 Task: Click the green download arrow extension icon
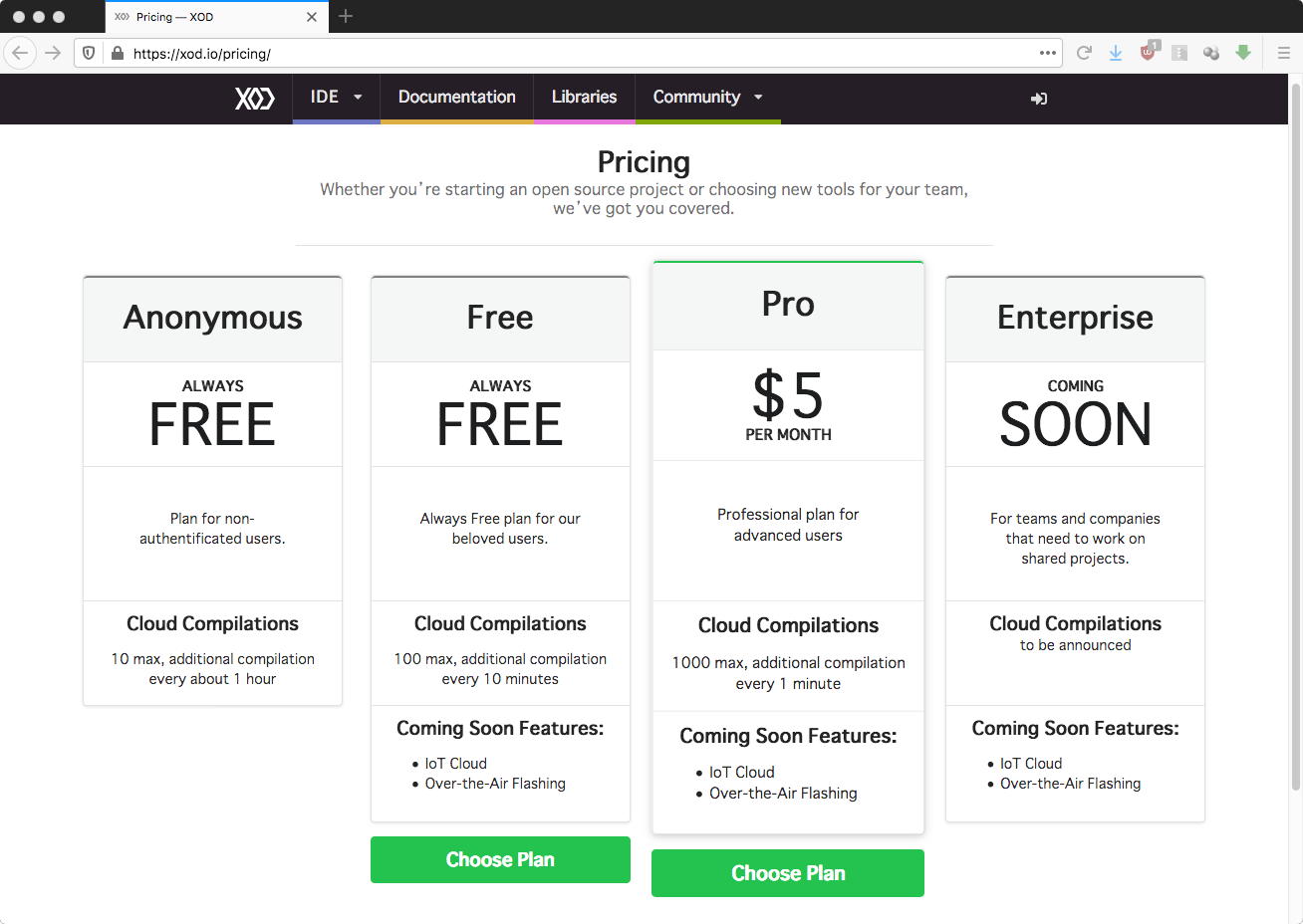(x=1243, y=53)
